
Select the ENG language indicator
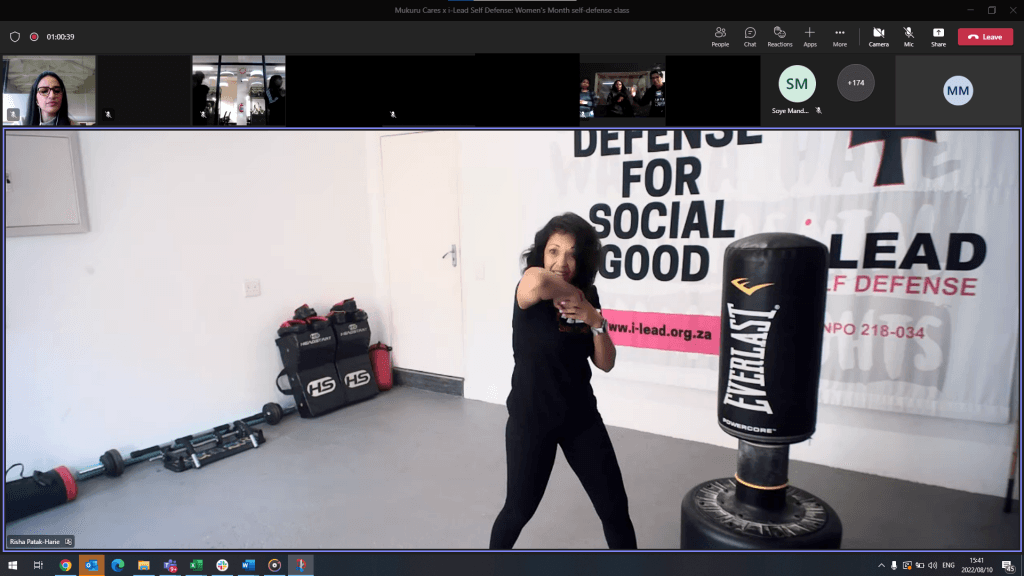[952, 565]
